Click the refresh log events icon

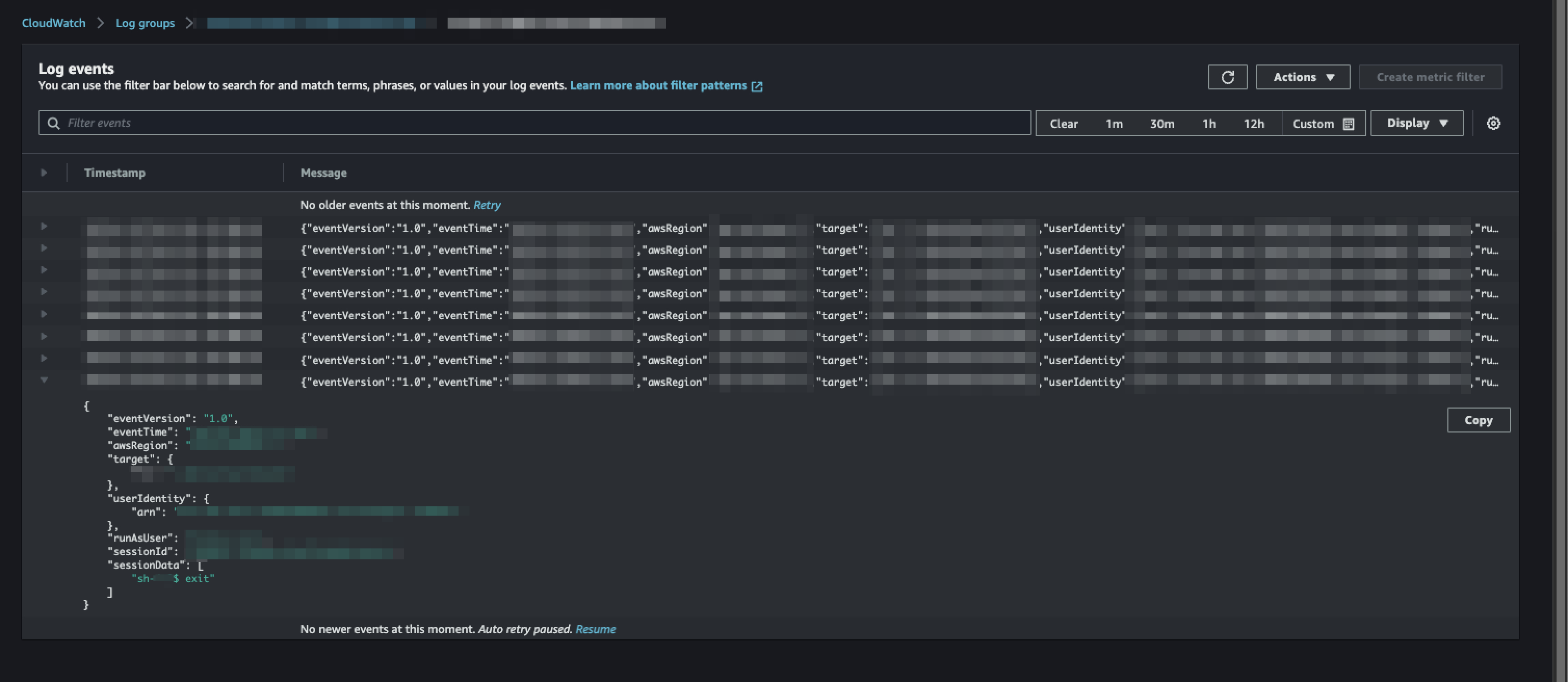[1227, 77]
